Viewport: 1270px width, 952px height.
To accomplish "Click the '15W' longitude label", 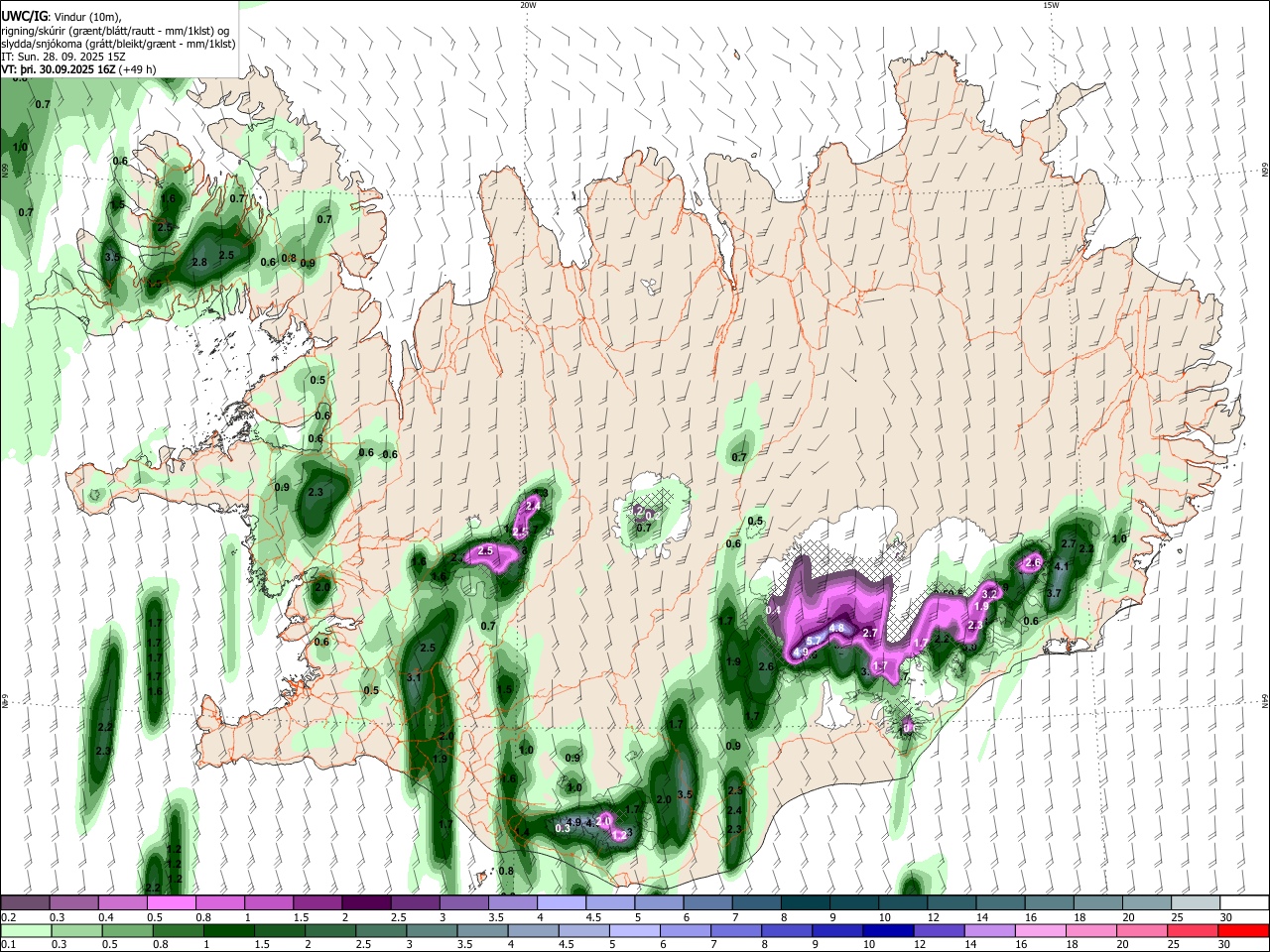I will [1051, 5].
